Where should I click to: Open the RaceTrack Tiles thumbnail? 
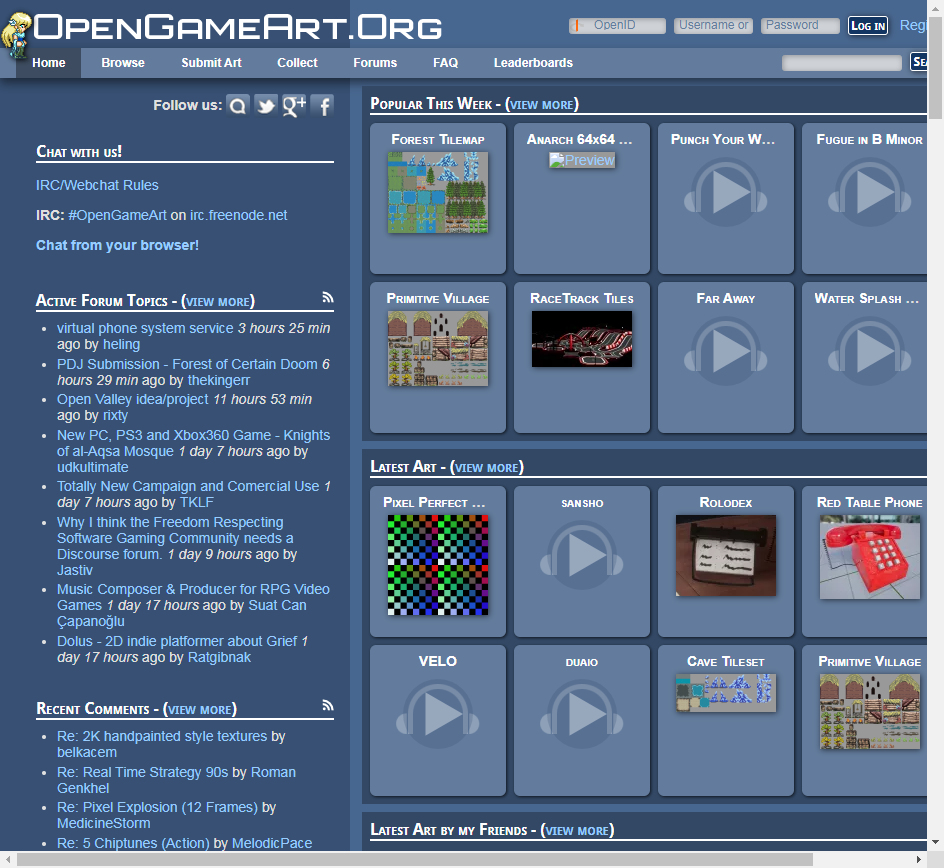[582, 339]
